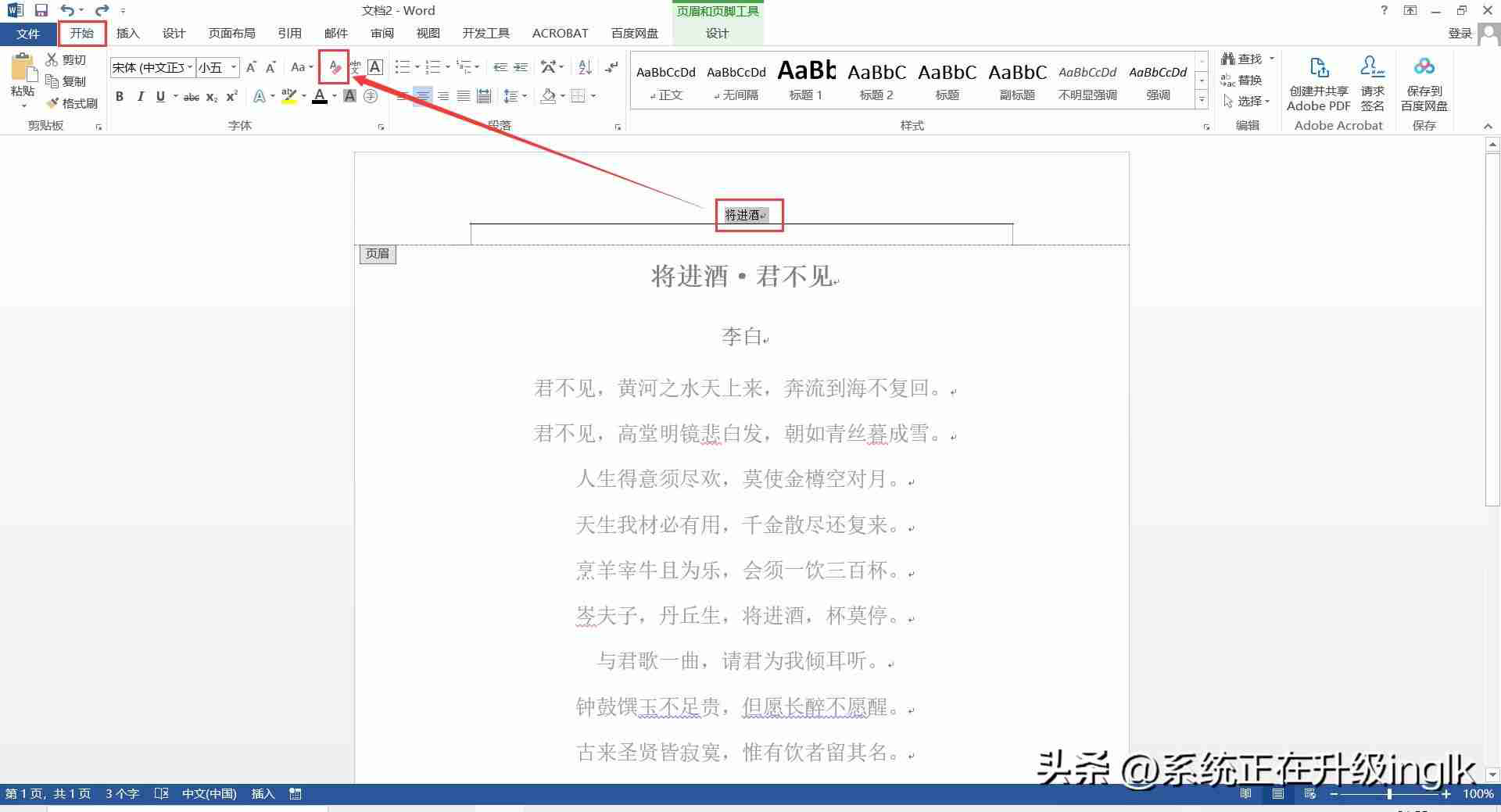Activate the Format Painter (格式刷)
This screenshot has height=812, width=1501.
coord(71,103)
